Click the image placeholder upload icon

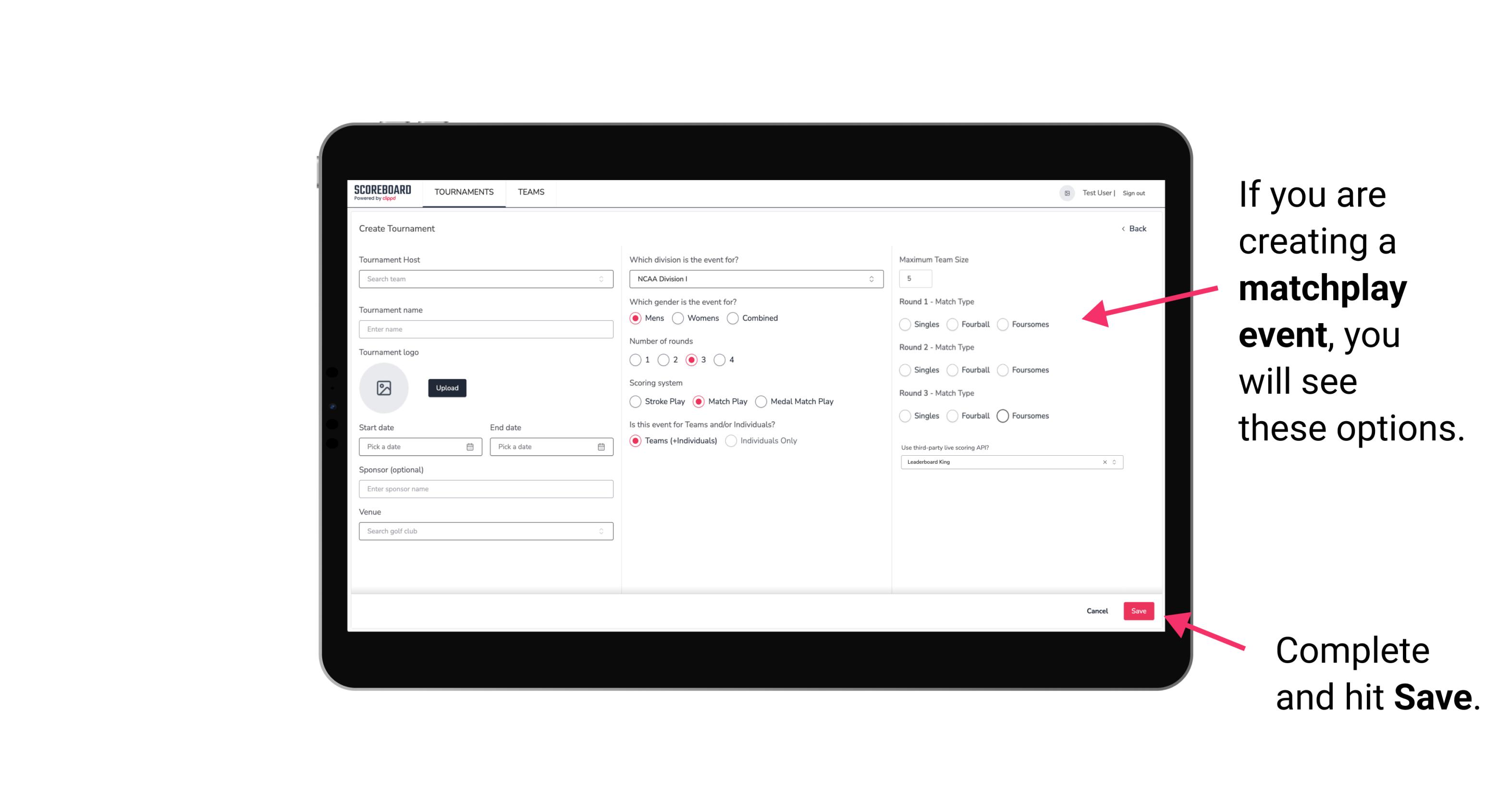coord(384,388)
